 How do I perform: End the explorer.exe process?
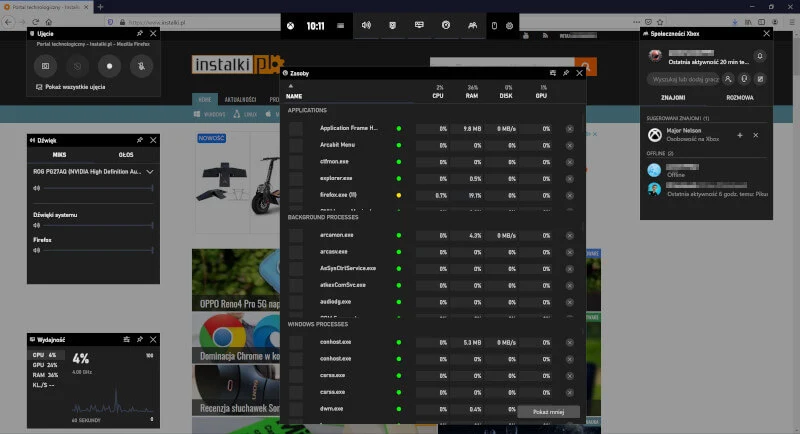(569, 179)
